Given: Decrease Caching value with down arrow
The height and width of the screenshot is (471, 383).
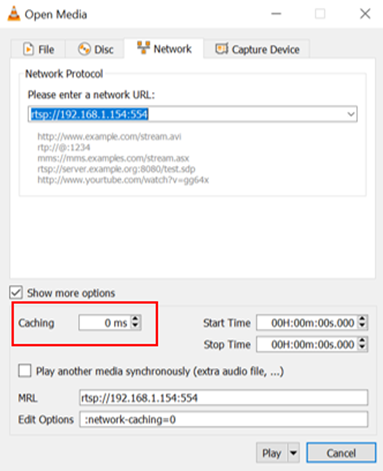Looking at the screenshot, I should tap(135, 326).
